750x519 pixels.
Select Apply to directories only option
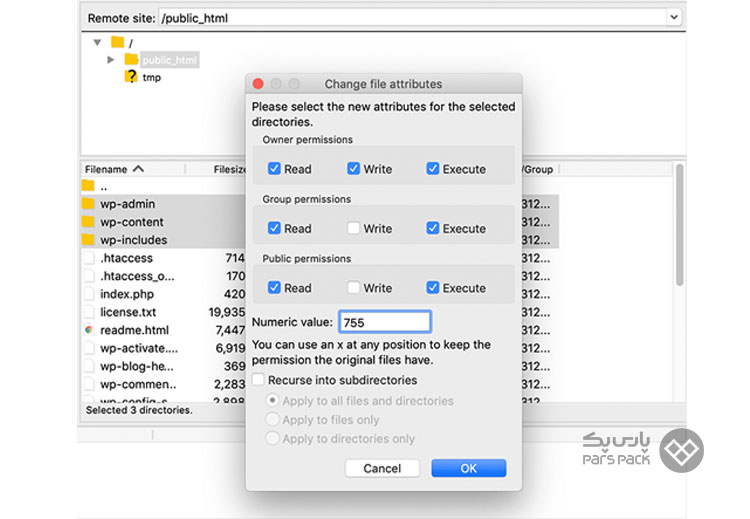(x=272, y=438)
